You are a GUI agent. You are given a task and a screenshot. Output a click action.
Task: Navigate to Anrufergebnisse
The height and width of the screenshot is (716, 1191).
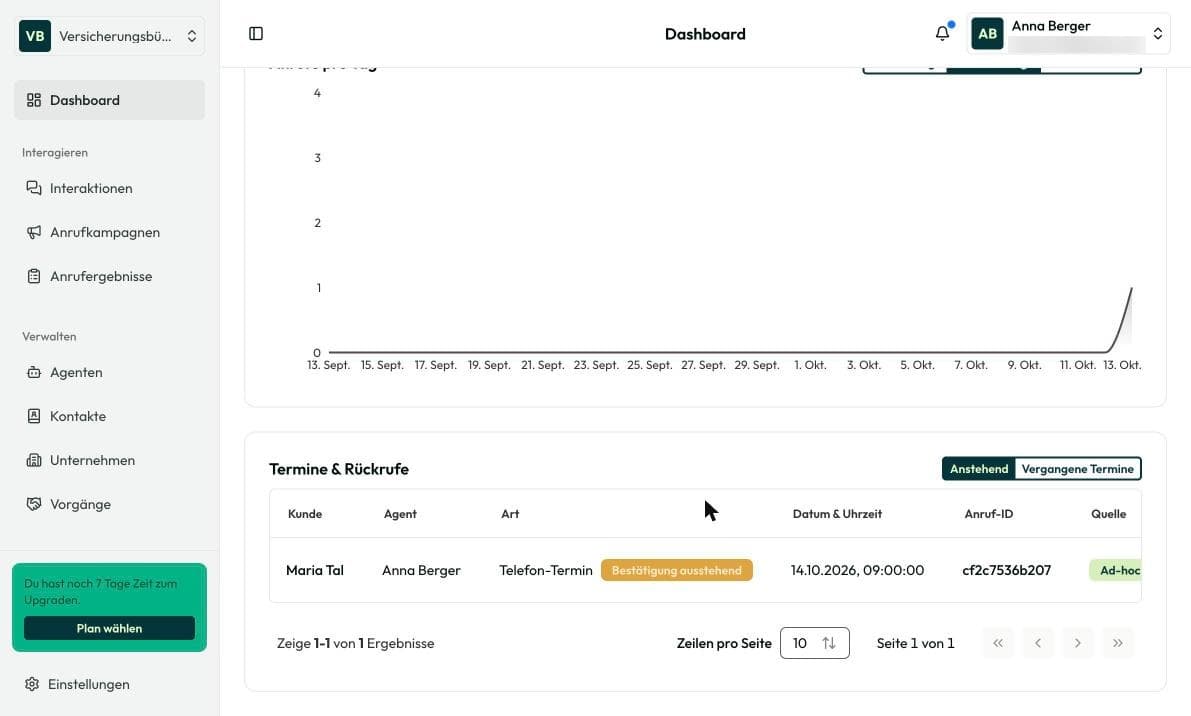point(109,276)
